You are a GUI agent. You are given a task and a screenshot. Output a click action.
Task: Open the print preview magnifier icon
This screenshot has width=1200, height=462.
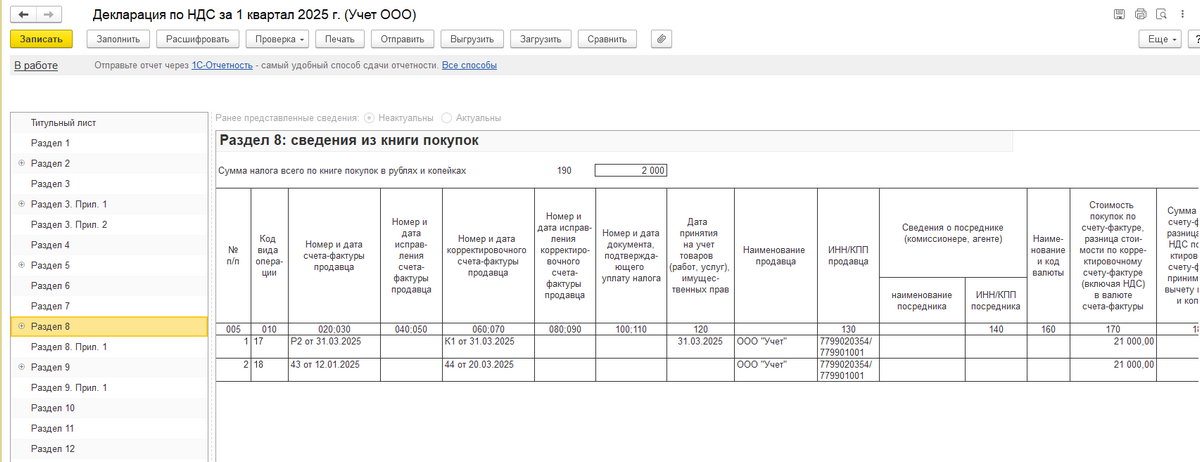pyautogui.click(x=1161, y=15)
